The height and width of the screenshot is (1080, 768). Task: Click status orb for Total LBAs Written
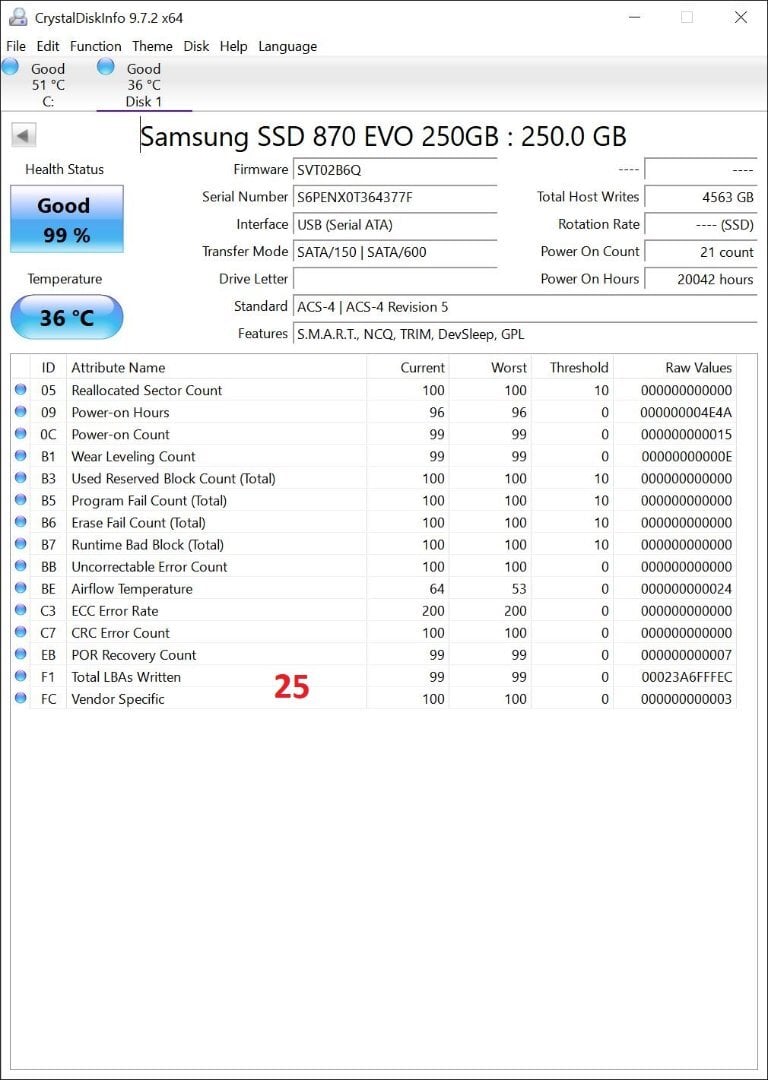tap(21, 676)
